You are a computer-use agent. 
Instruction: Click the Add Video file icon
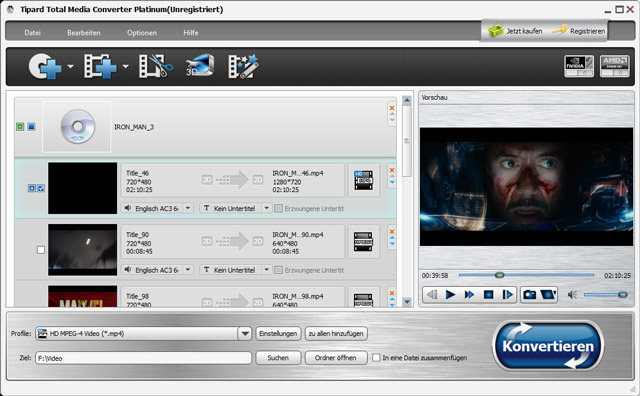coord(100,66)
